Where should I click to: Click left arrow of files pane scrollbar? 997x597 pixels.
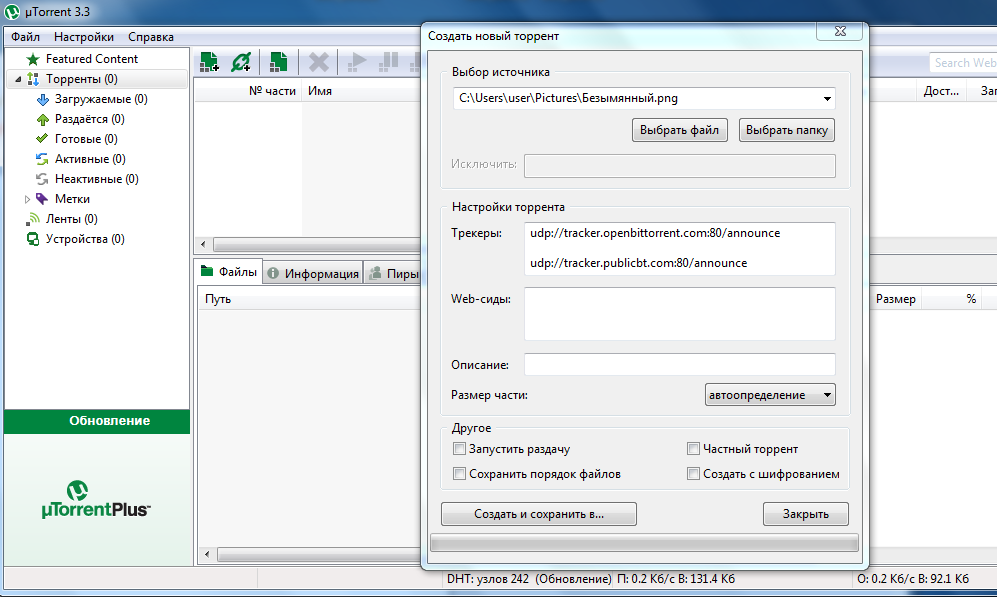click(206, 554)
